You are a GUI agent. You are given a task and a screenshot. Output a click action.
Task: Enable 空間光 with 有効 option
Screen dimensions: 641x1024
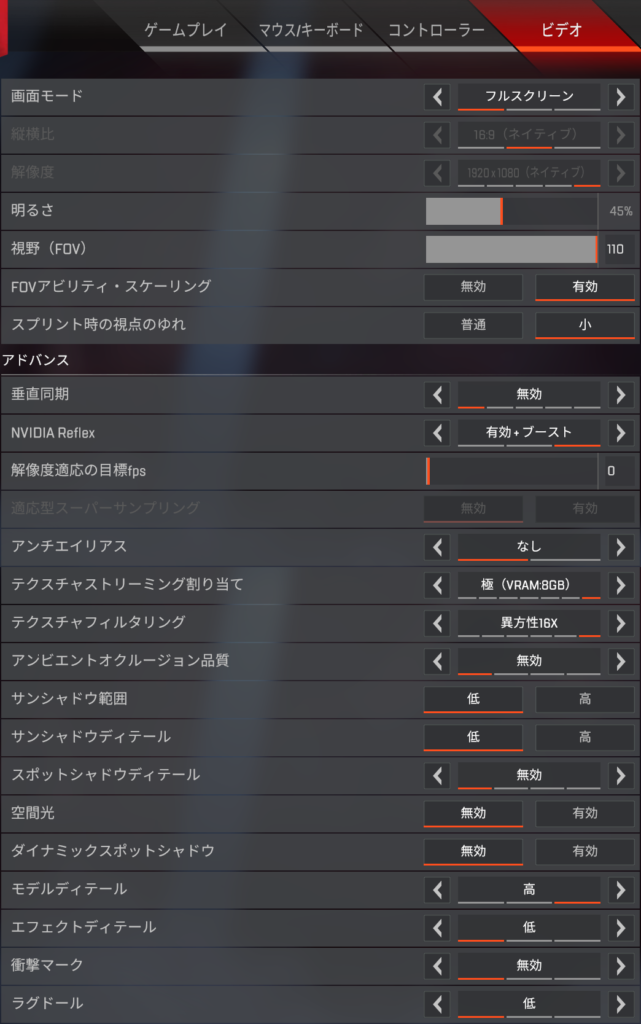click(585, 813)
